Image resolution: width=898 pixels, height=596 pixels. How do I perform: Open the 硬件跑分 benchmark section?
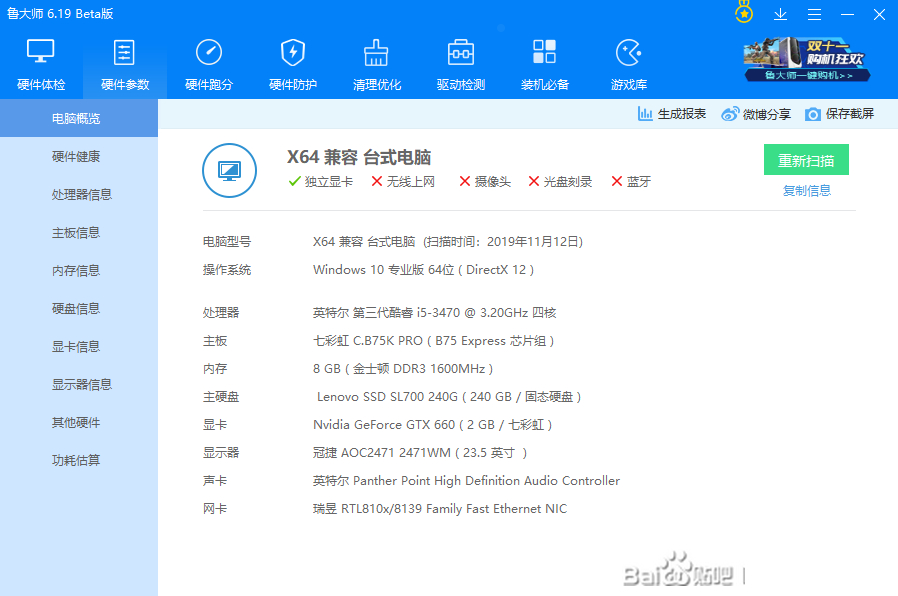coord(209,65)
